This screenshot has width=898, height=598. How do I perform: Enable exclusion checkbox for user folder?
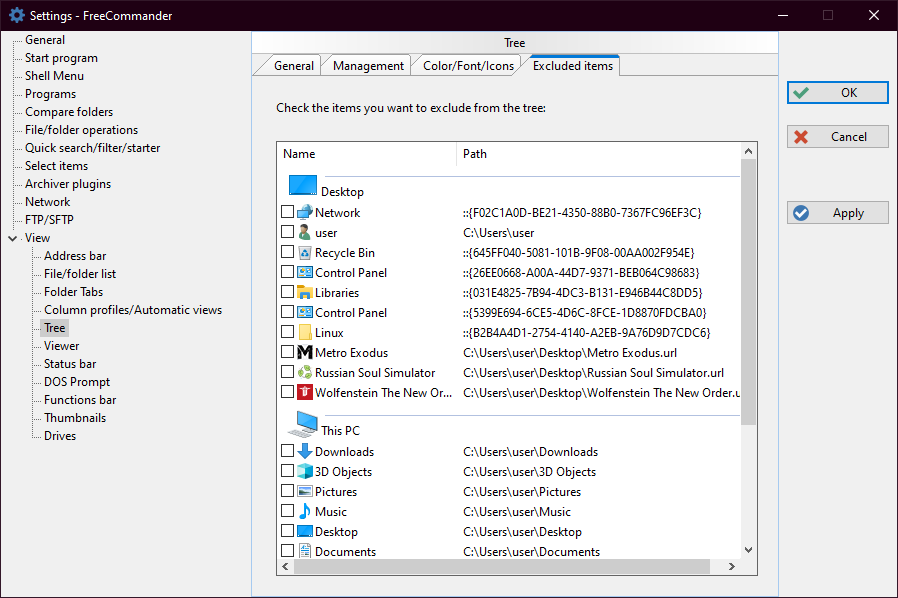[288, 233]
